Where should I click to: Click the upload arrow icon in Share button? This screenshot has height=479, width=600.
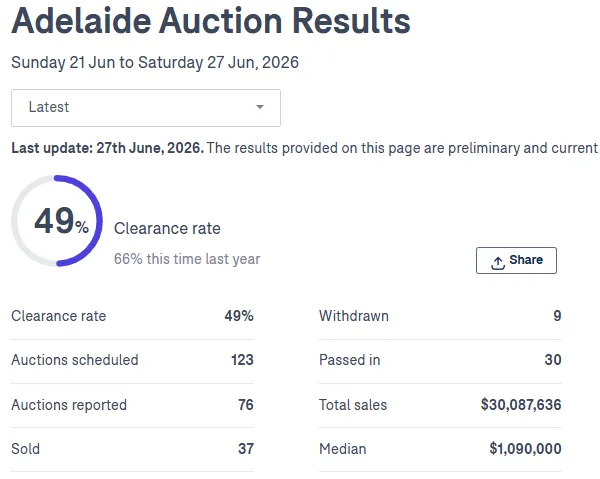497,263
